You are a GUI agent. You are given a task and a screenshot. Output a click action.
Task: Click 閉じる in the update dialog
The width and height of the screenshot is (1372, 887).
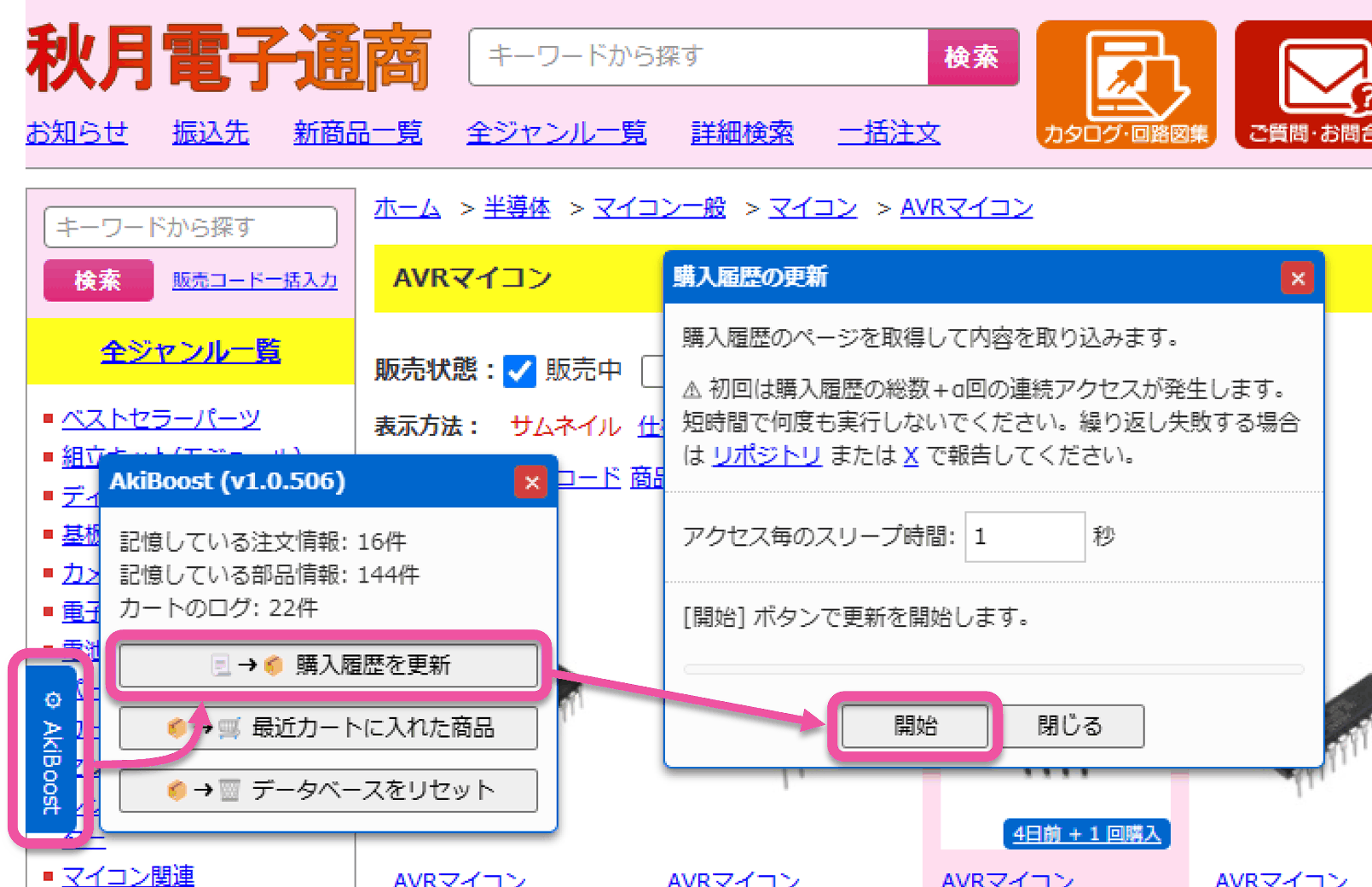click(1070, 726)
